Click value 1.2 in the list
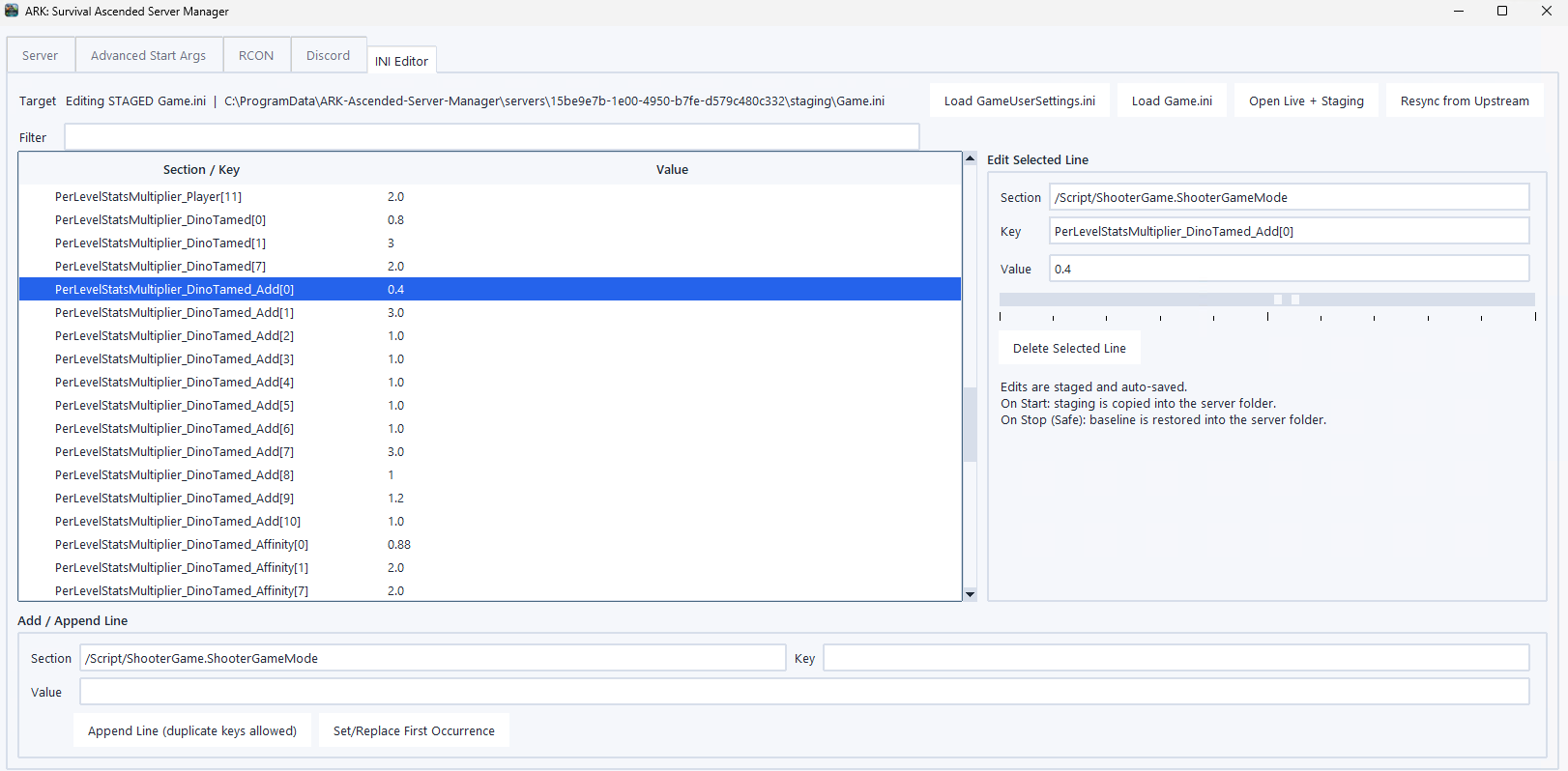This screenshot has width=1568, height=771. click(396, 498)
